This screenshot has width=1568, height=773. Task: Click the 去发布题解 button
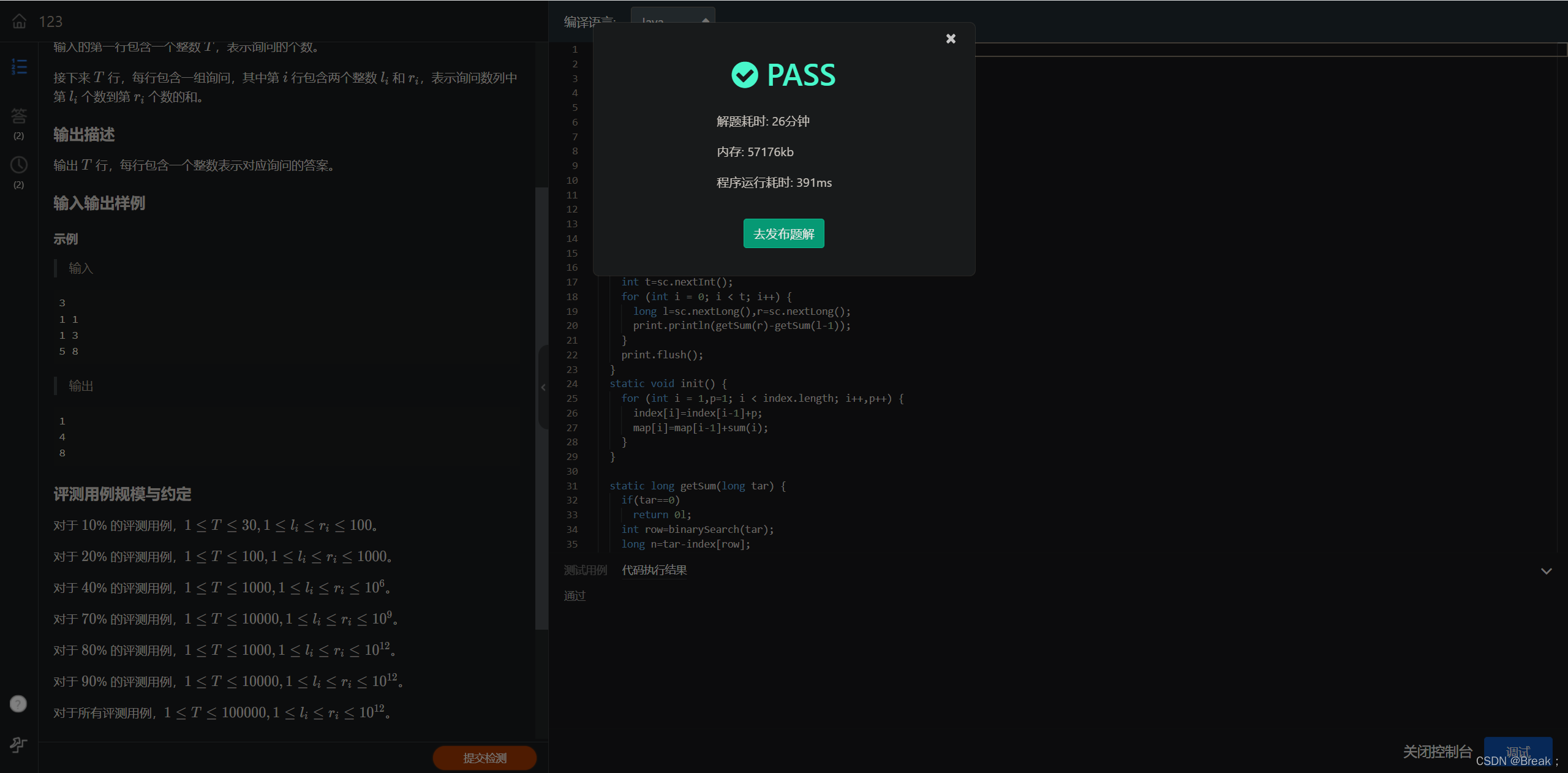pos(783,234)
